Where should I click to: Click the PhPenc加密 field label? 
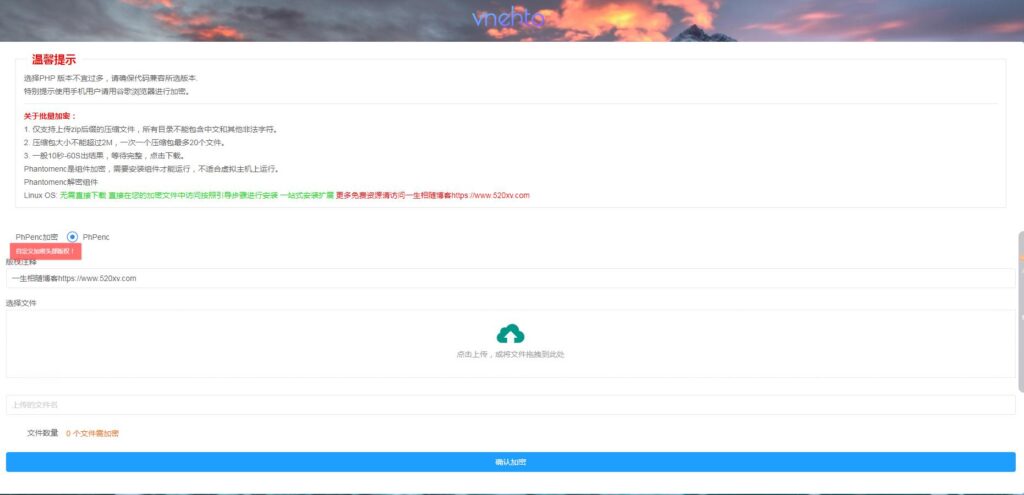point(37,237)
